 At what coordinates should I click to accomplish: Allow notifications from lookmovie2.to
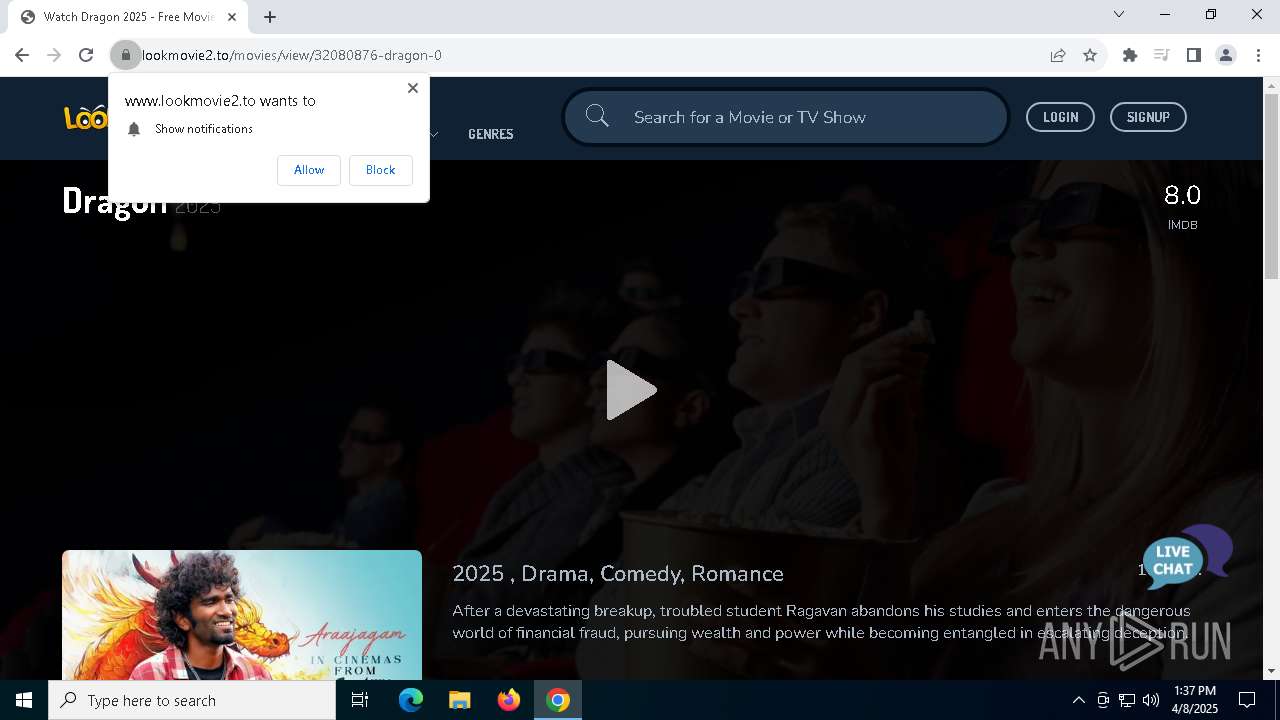pos(309,170)
